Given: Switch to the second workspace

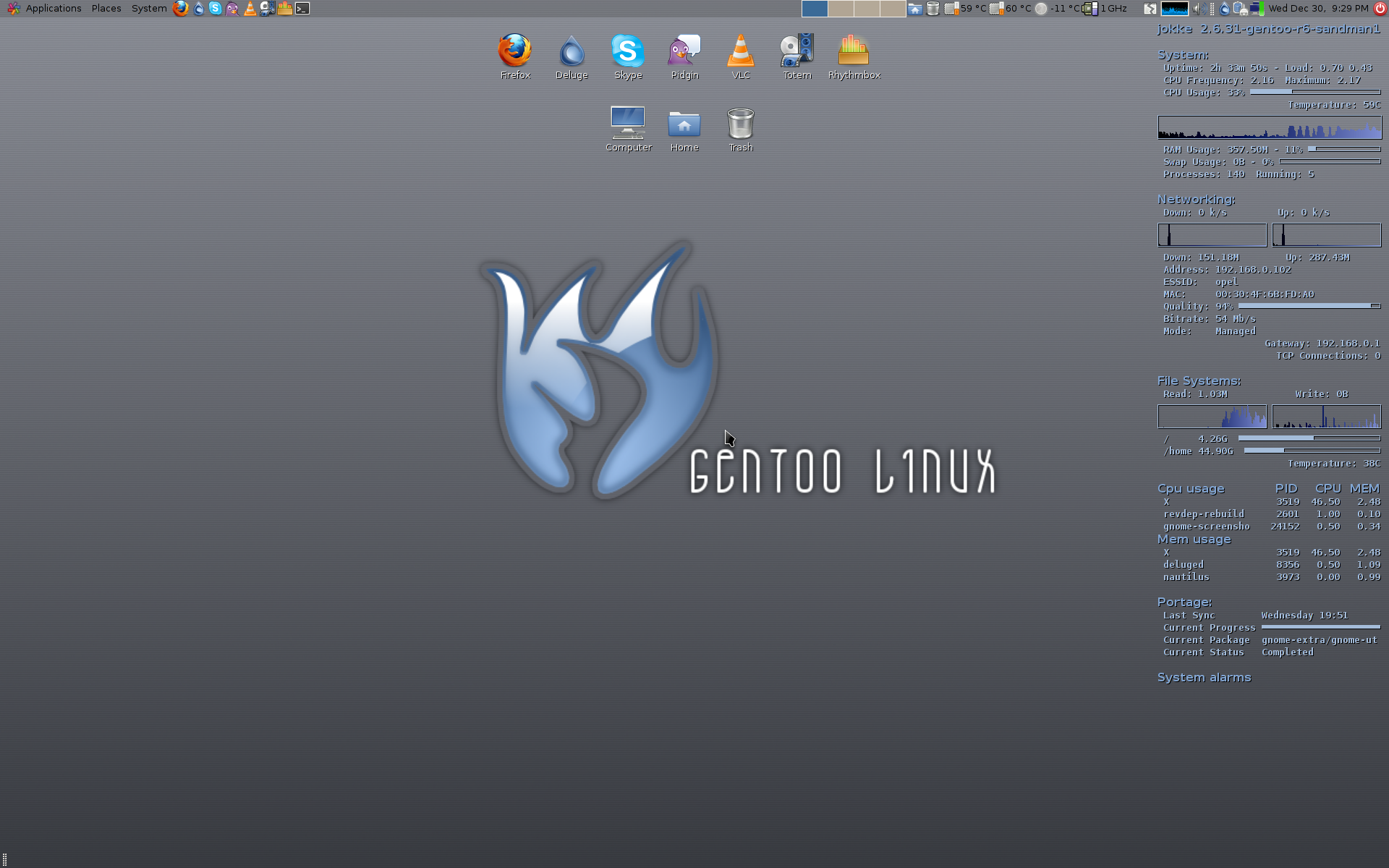Looking at the screenshot, I should coord(841,9).
